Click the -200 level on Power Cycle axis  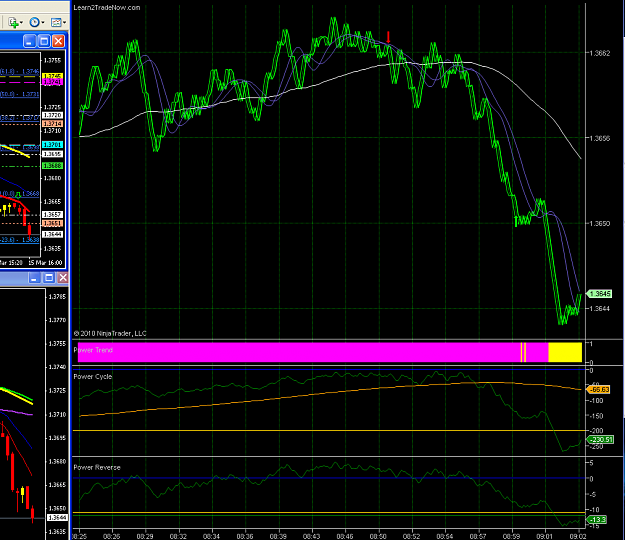tap(596, 431)
